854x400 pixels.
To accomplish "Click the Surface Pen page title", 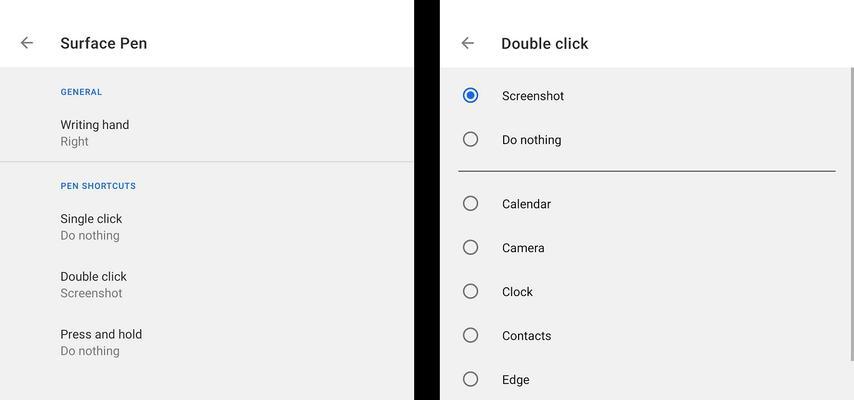I will (103, 44).
